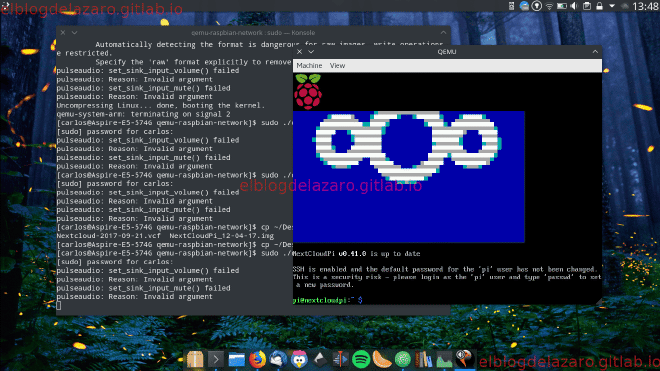Click the 'SSH is enabled' warning line
Viewport: 660px width, 371px height.
tap(445, 269)
